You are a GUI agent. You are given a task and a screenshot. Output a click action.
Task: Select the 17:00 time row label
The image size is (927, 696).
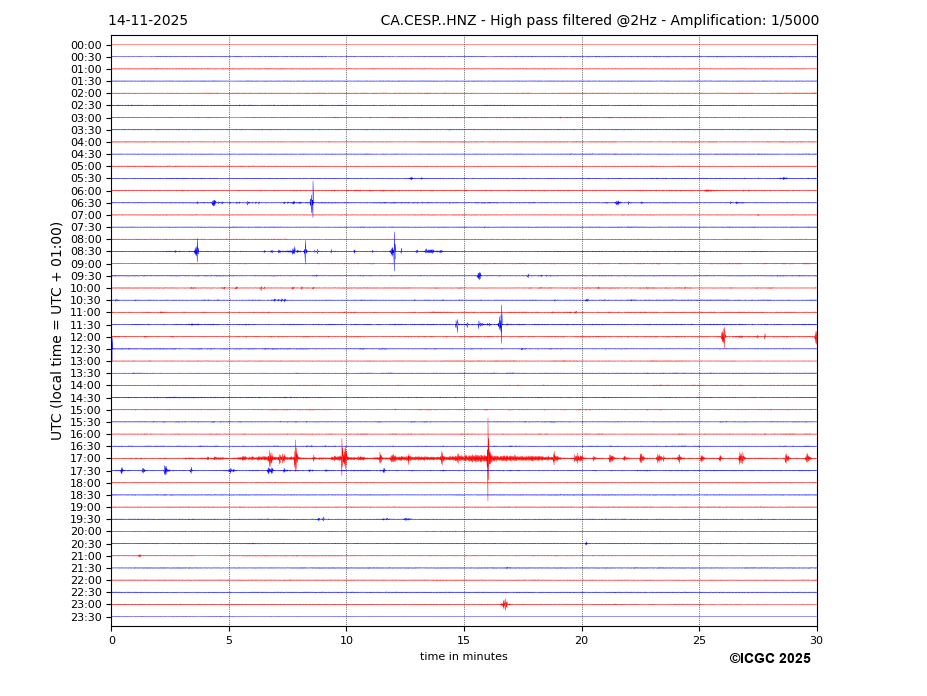click(x=86, y=459)
